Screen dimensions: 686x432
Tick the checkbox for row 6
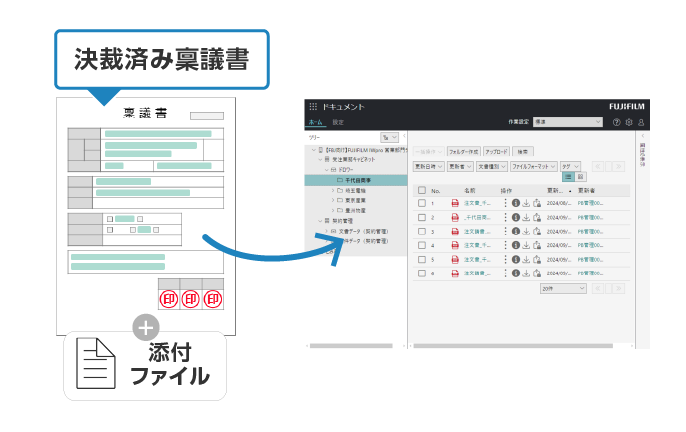422,273
